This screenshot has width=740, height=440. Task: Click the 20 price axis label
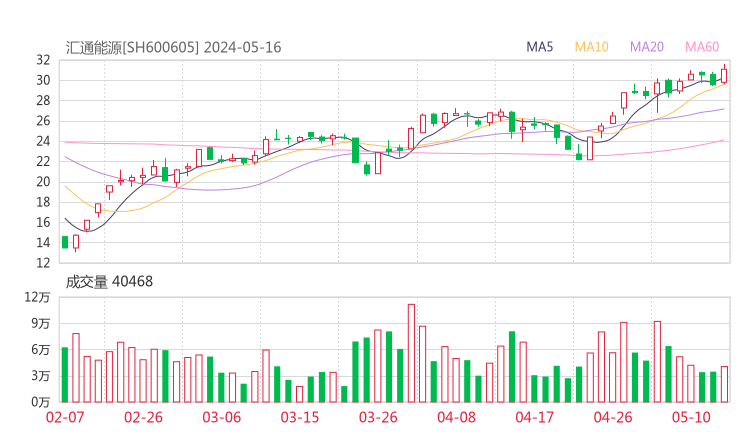(x=43, y=182)
